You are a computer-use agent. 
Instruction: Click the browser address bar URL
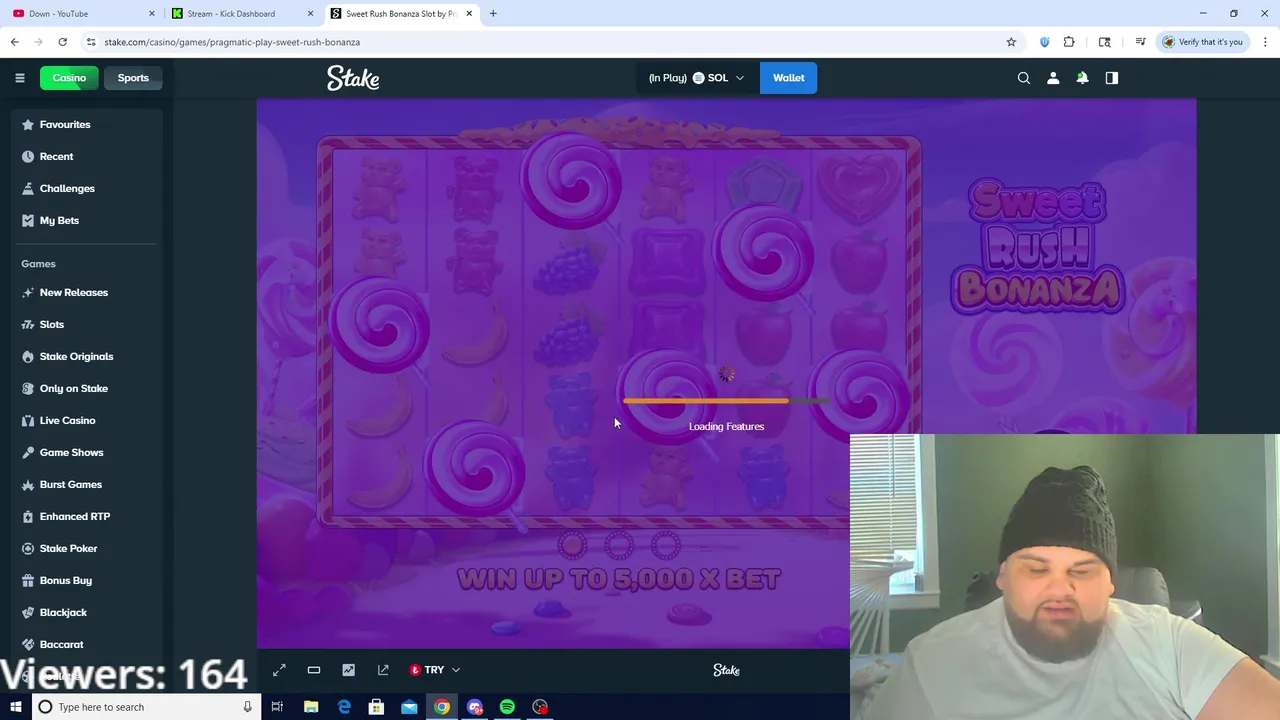[x=232, y=42]
